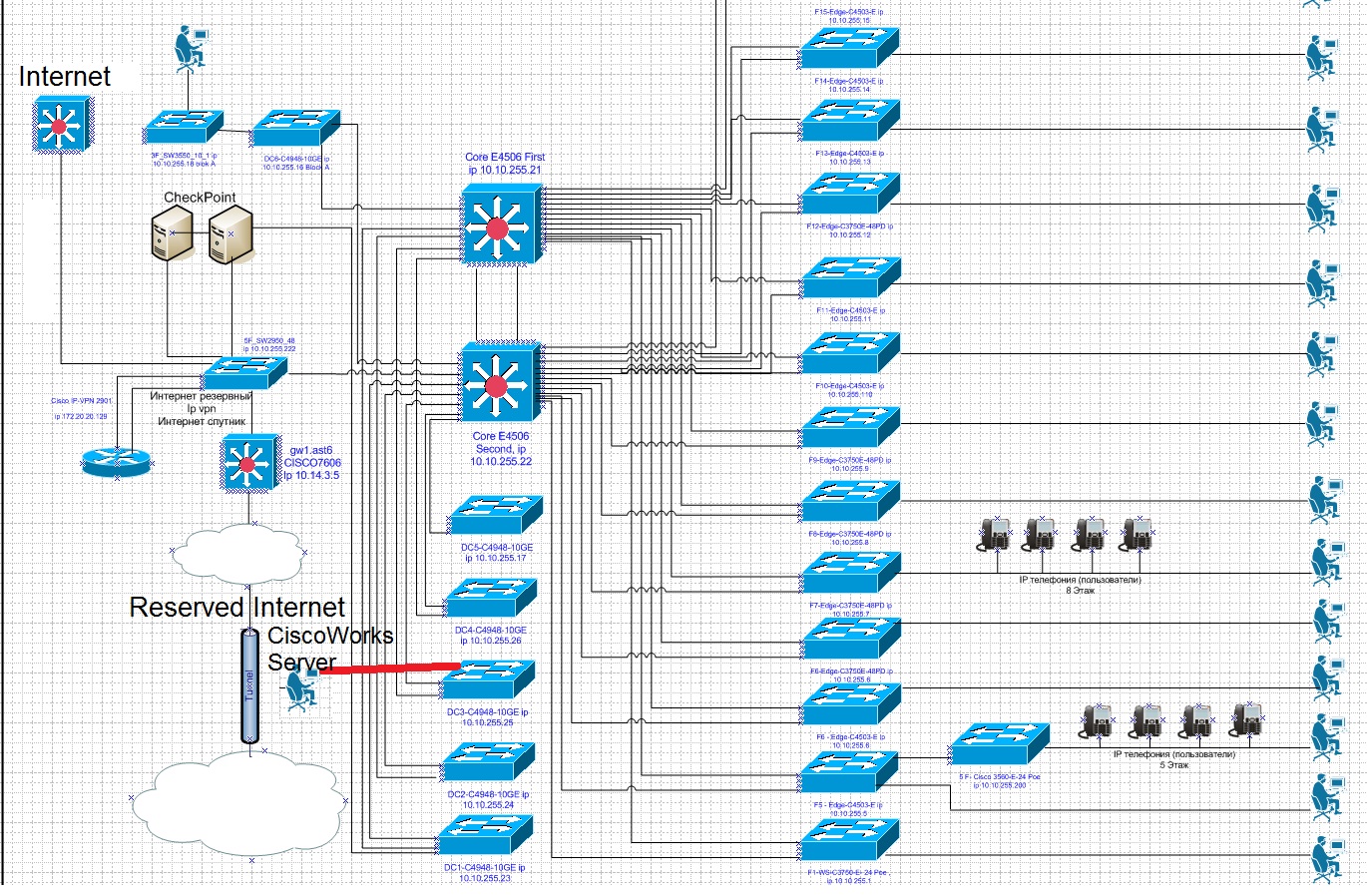Click the 'CheckPoint' text label
The width and height of the screenshot is (1367, 896).
pyautogui.click(x=200, y=198)
